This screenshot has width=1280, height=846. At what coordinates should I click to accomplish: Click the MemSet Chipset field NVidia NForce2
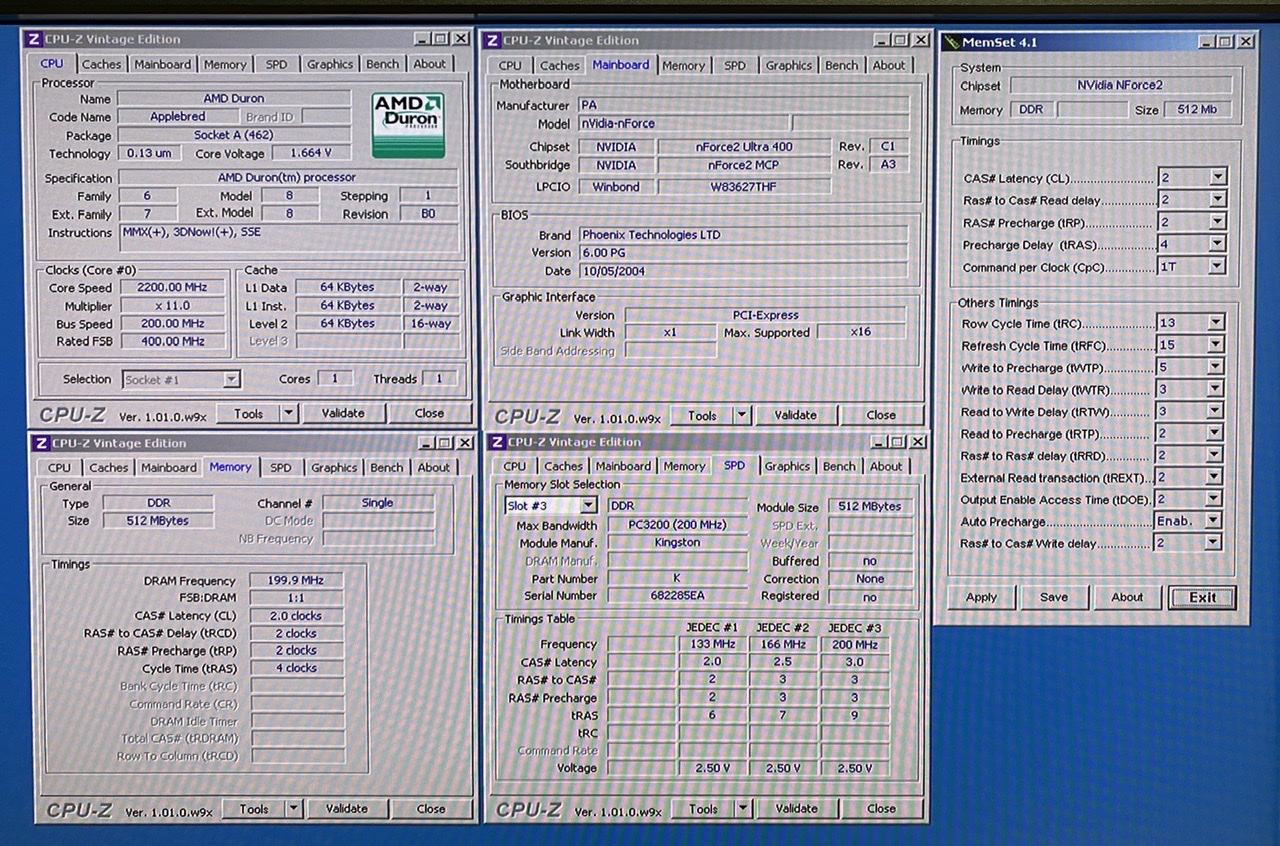1119,86
